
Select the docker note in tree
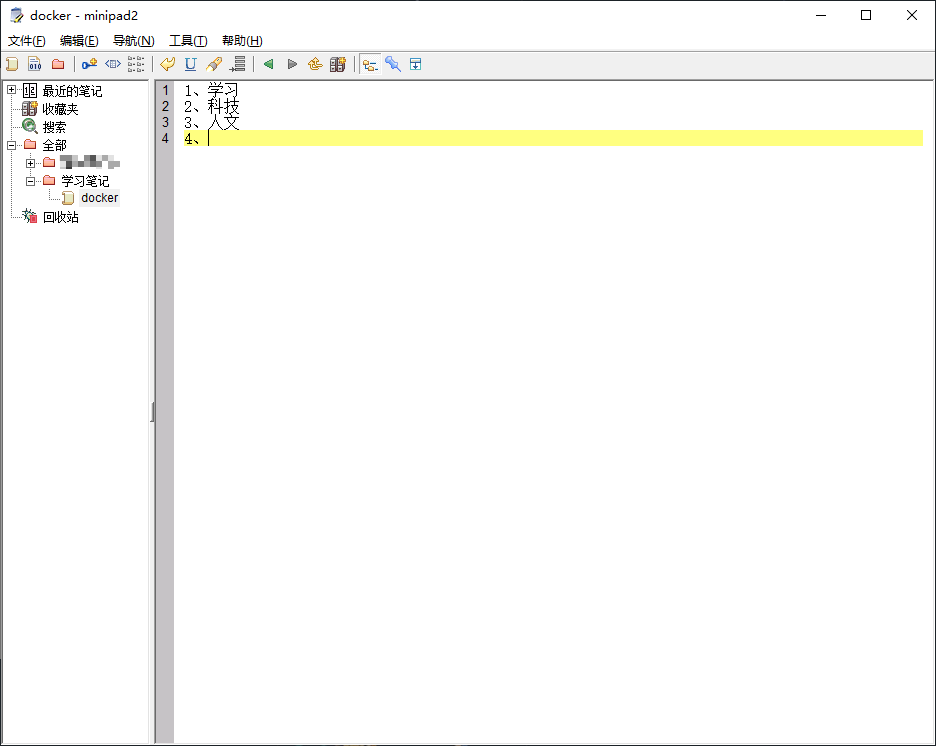point(99,198)
